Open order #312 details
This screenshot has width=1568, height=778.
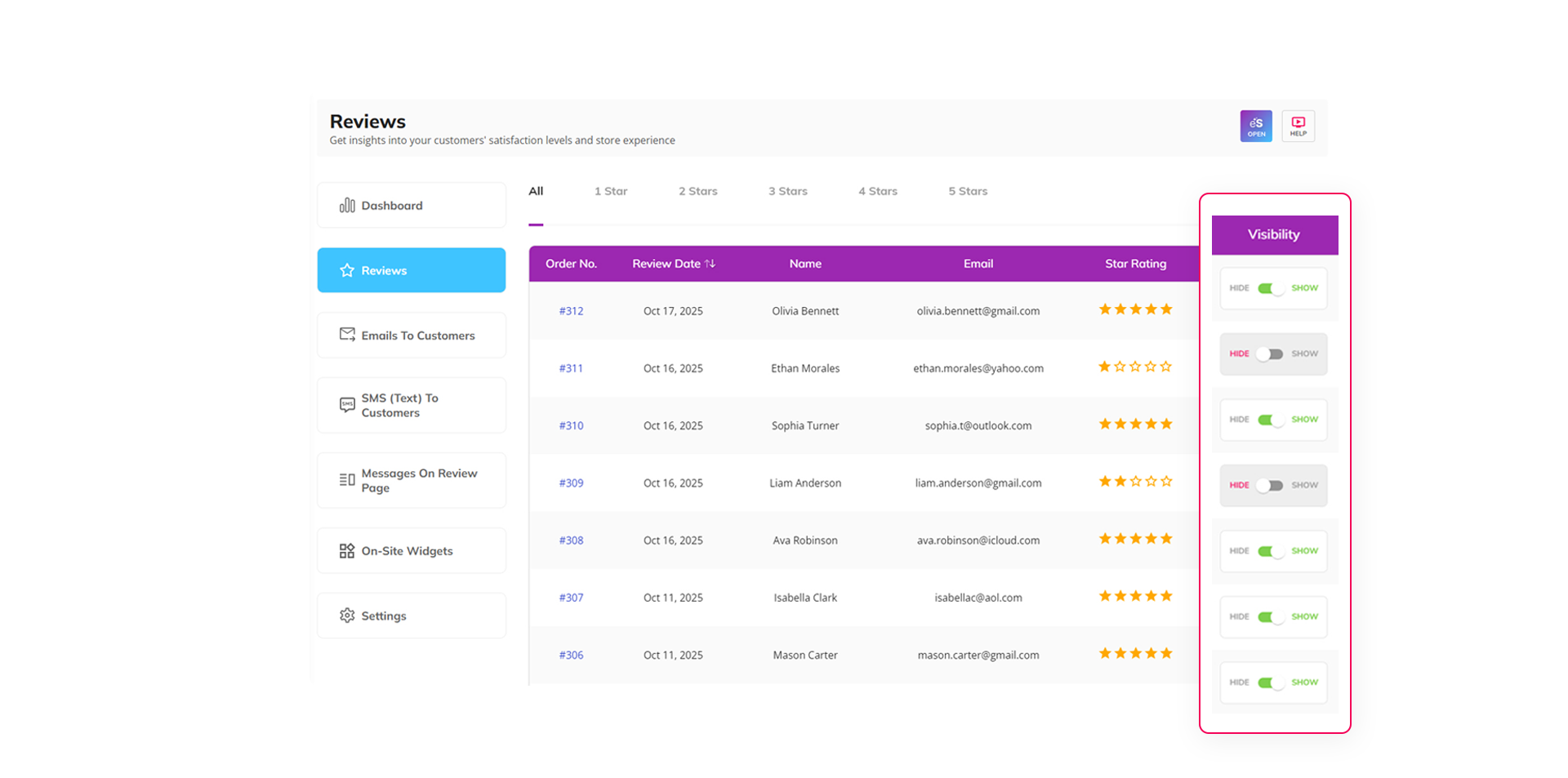571,311
